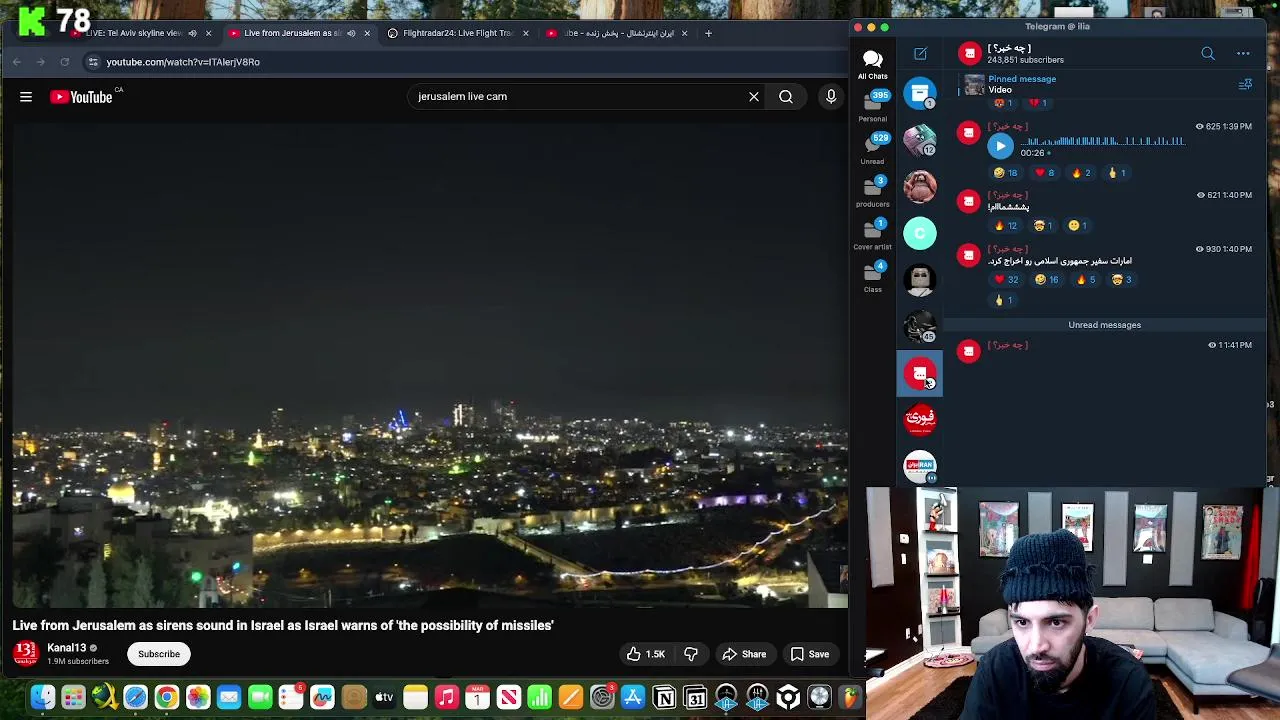This screenshot has height=720, width=1280.
Task: Open the Kanal13 channel name link
Action: [x=66, y=648]
